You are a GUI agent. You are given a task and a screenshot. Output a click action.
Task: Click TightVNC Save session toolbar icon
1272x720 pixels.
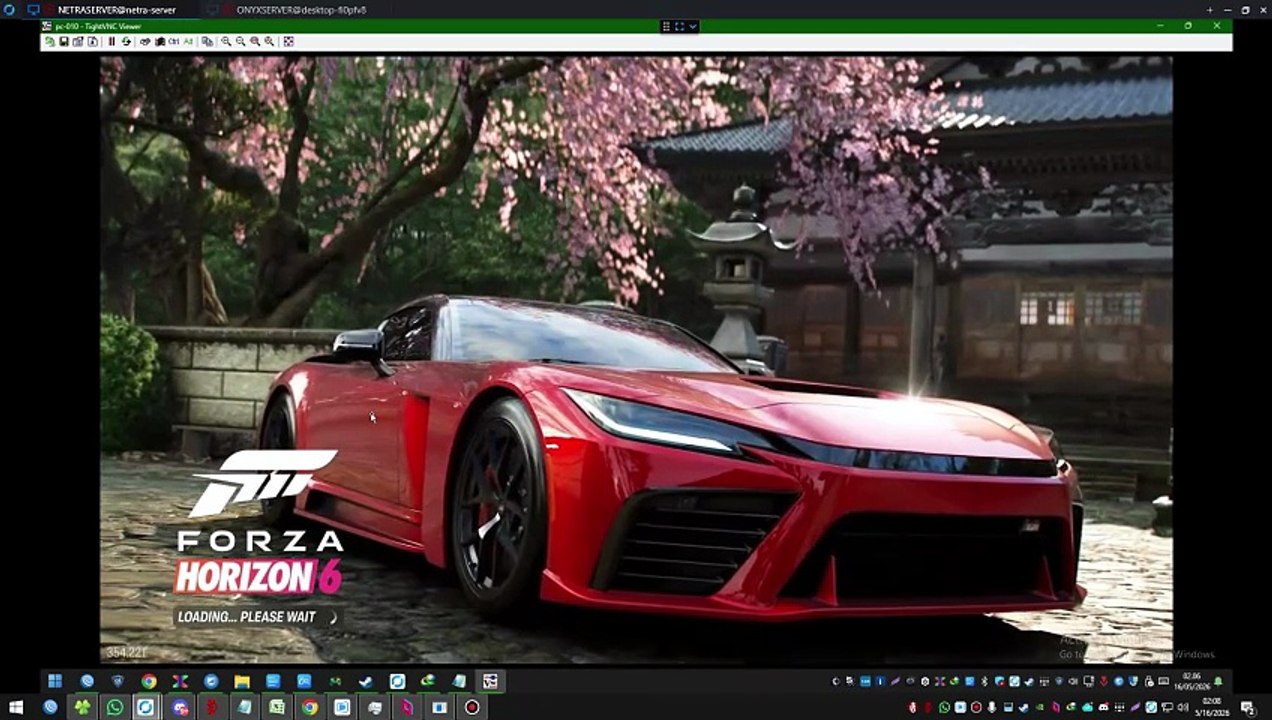point(64,42)
